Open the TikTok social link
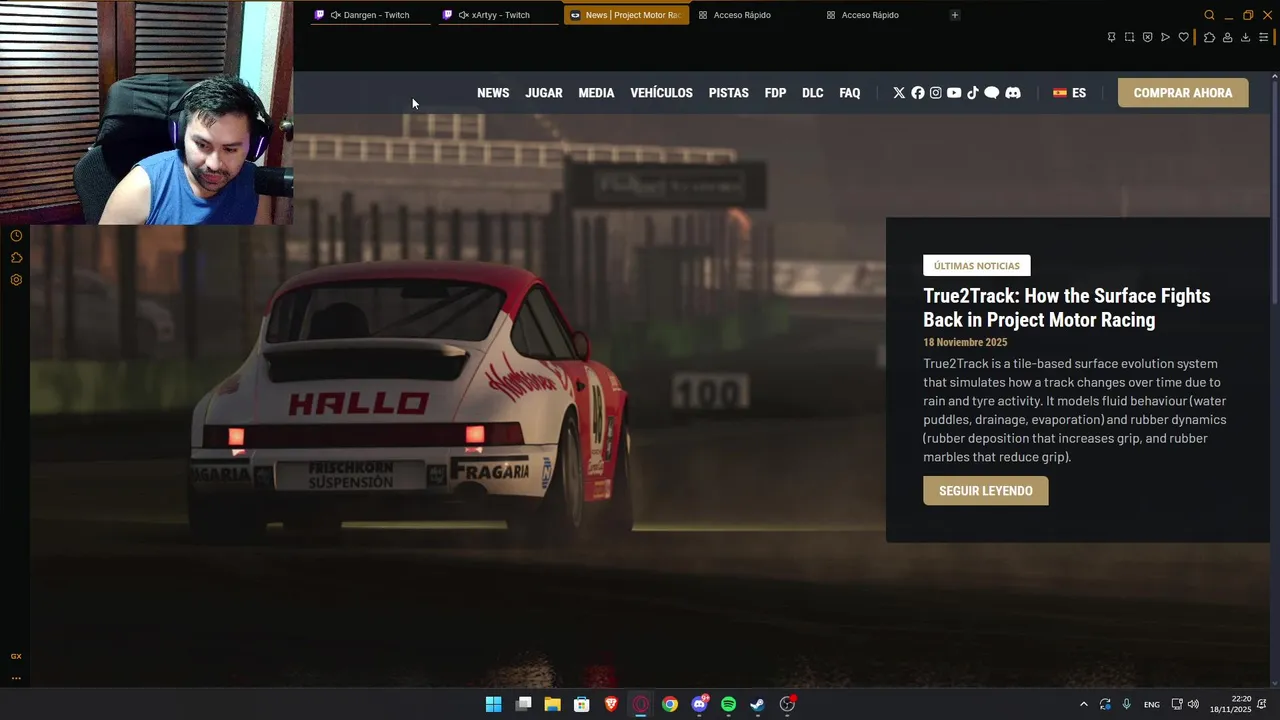Screen dimensions: 1280x720 pyautogui.click(x=973, y=93)
